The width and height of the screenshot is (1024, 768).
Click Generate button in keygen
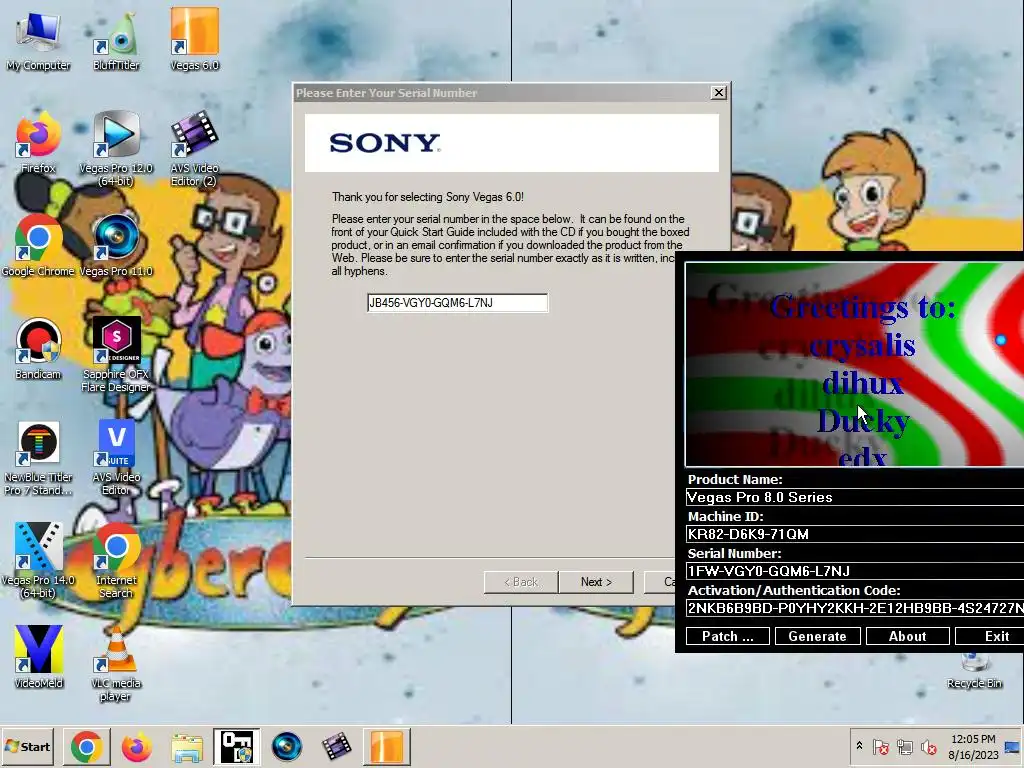click(x=817, y=636)
